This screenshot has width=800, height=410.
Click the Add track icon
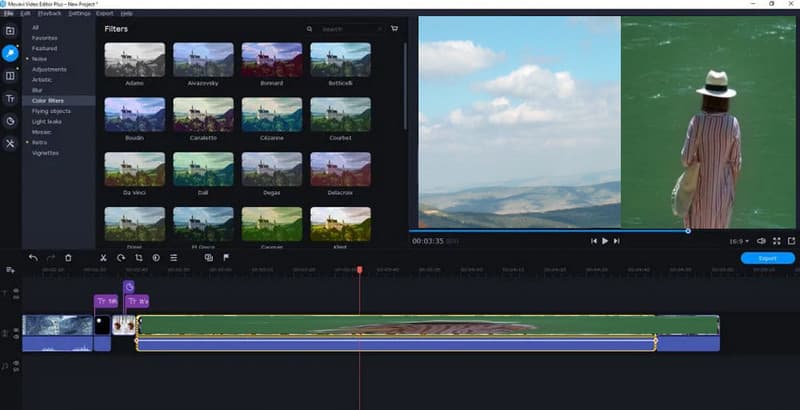(10, 270)
